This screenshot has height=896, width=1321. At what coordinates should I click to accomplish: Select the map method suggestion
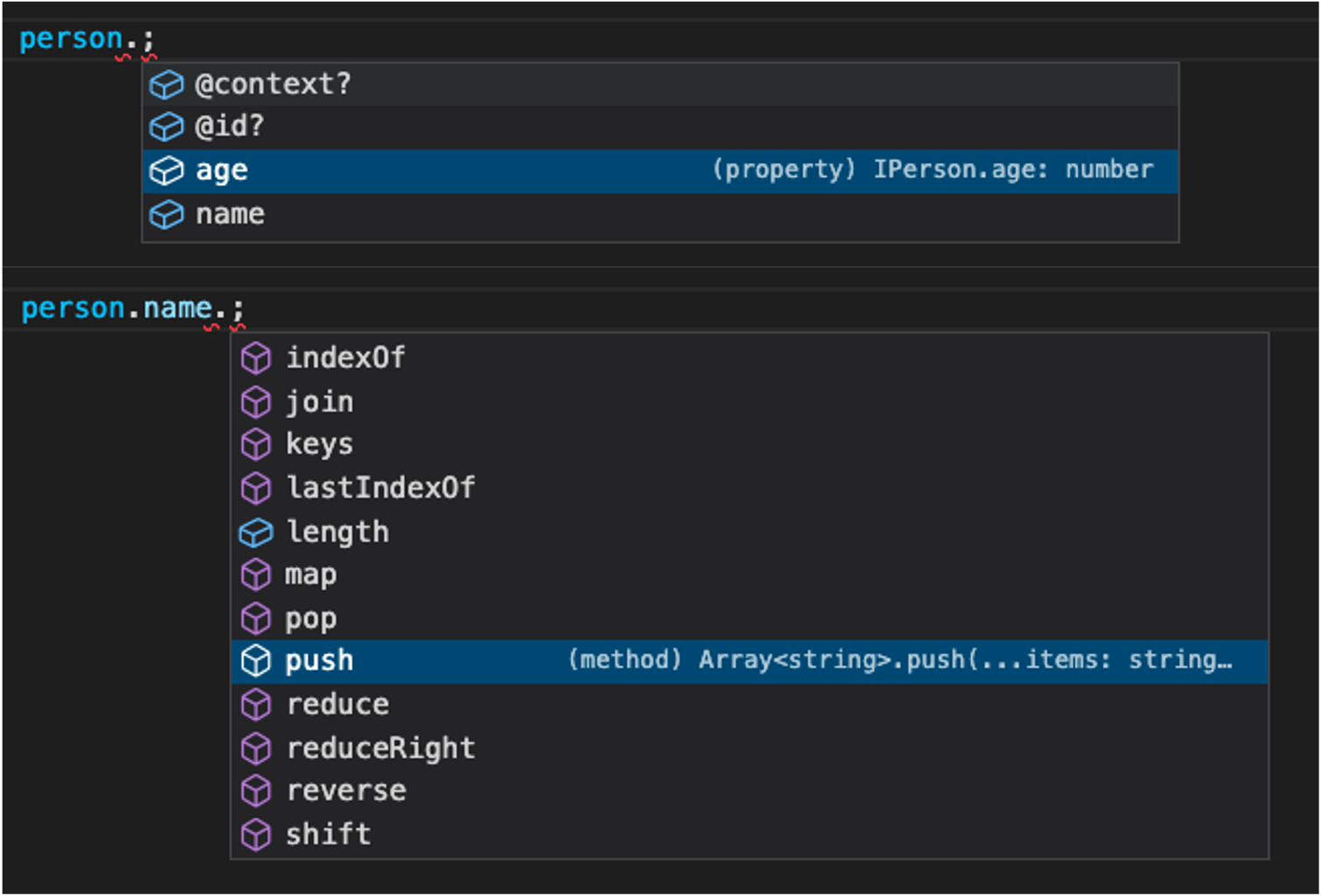pos(310,575)
